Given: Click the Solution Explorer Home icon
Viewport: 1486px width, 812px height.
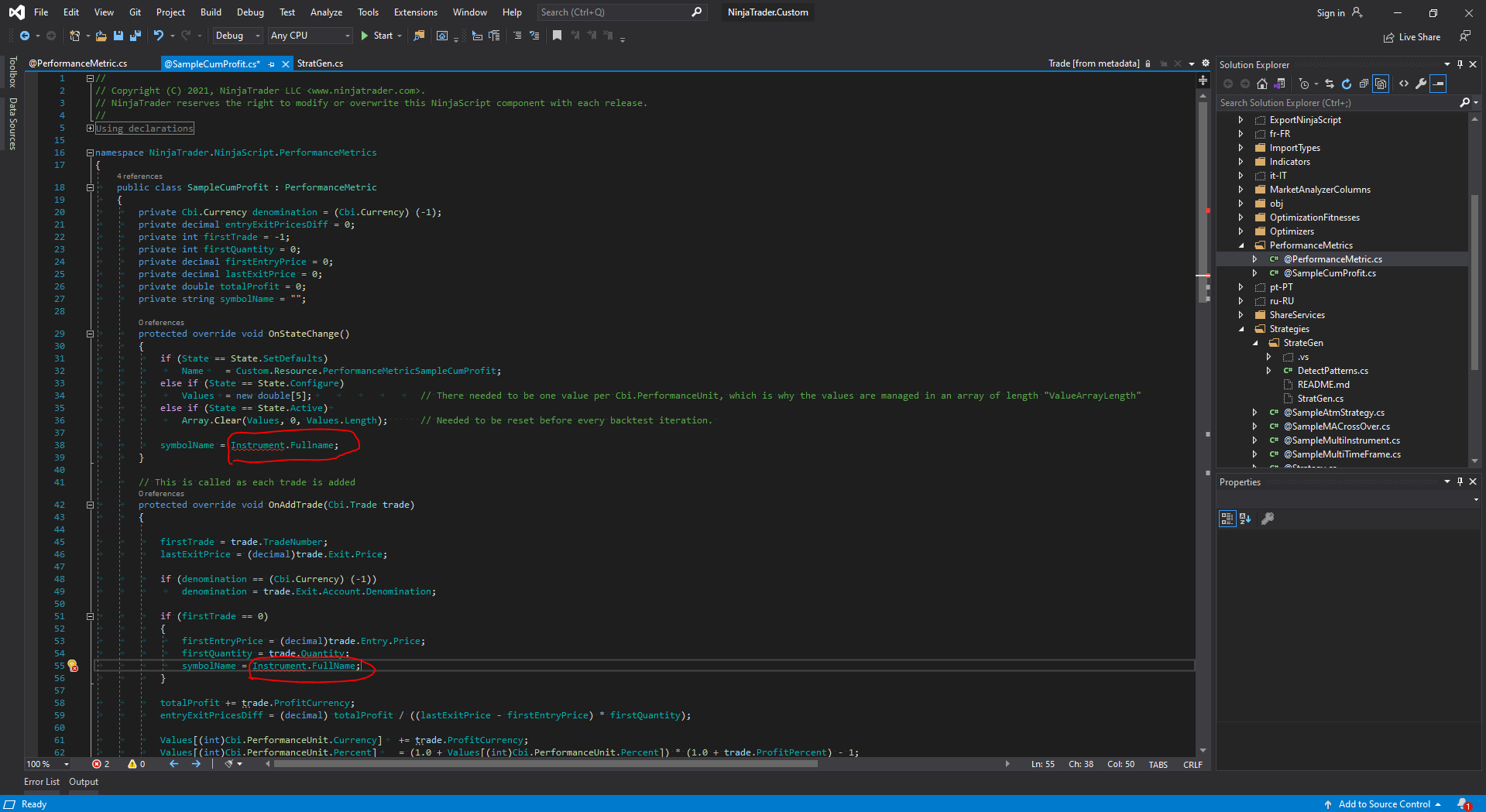Looking at the screenshot, I should point(1262,84).
